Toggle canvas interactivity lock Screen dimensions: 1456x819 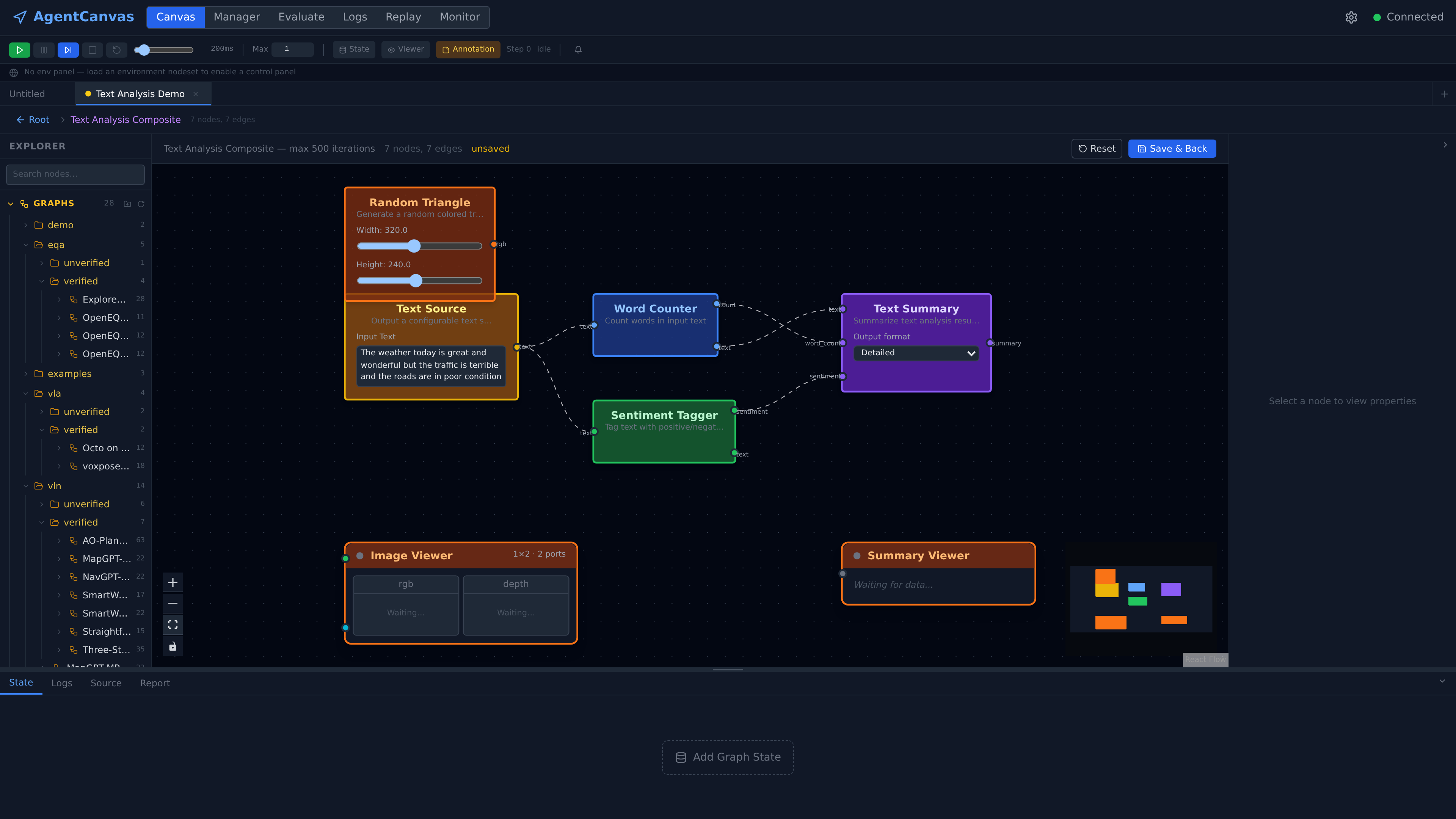coord(173,646)
